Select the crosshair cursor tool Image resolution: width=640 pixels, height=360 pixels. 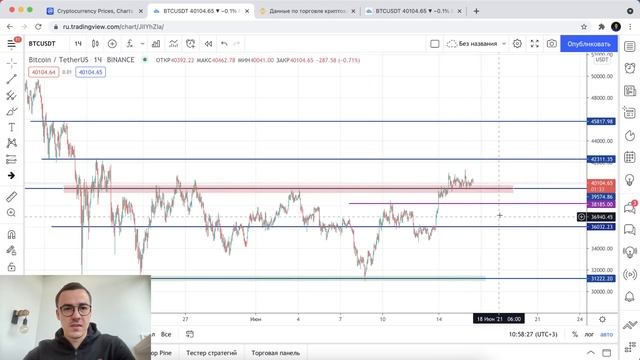tap(11, 62)
